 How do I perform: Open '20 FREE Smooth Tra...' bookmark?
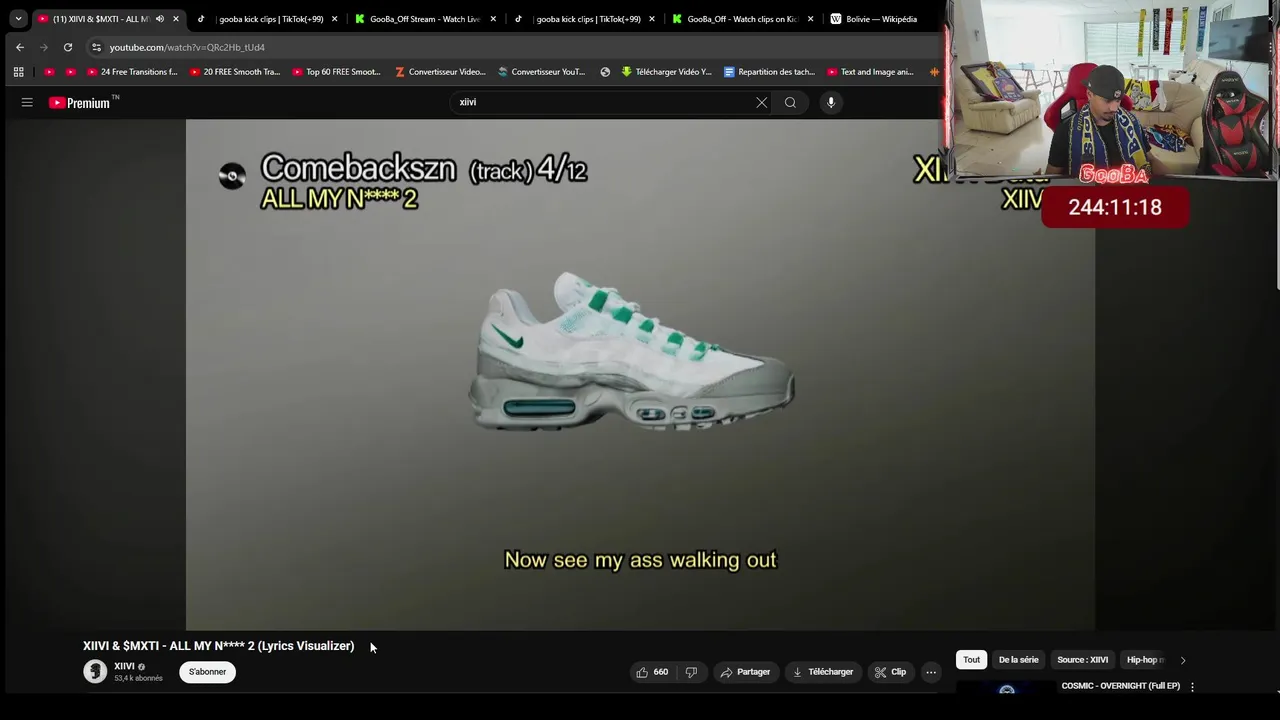[234, 72]
